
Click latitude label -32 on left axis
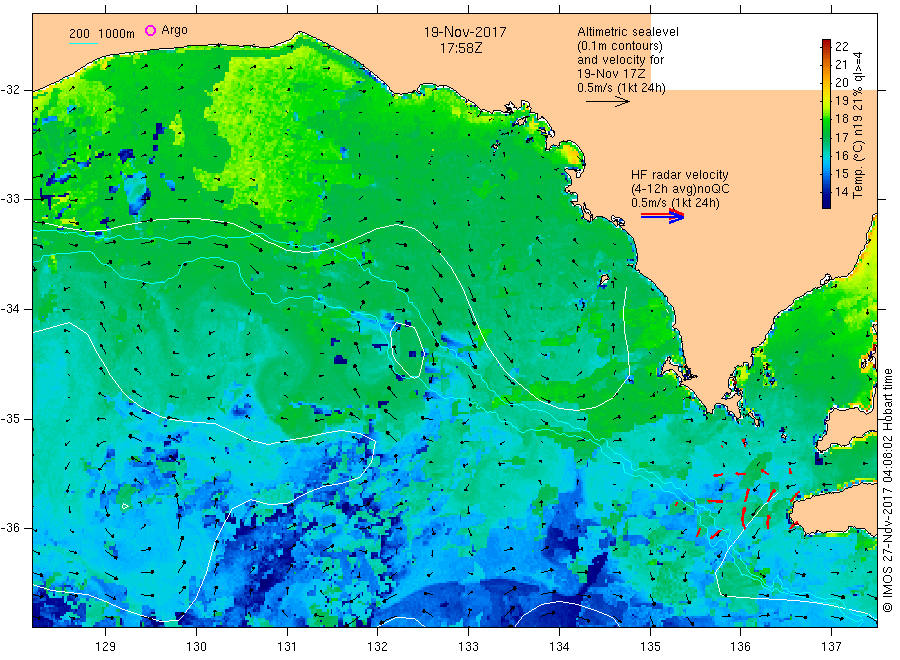(x=11, y=90)
